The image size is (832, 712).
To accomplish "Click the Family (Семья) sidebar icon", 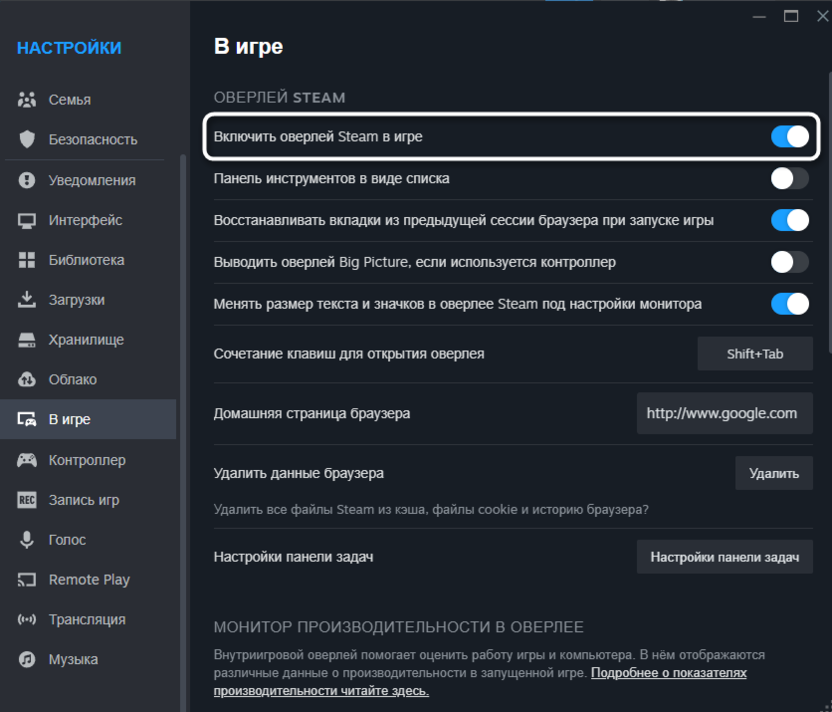I will [x=27, y=100].
